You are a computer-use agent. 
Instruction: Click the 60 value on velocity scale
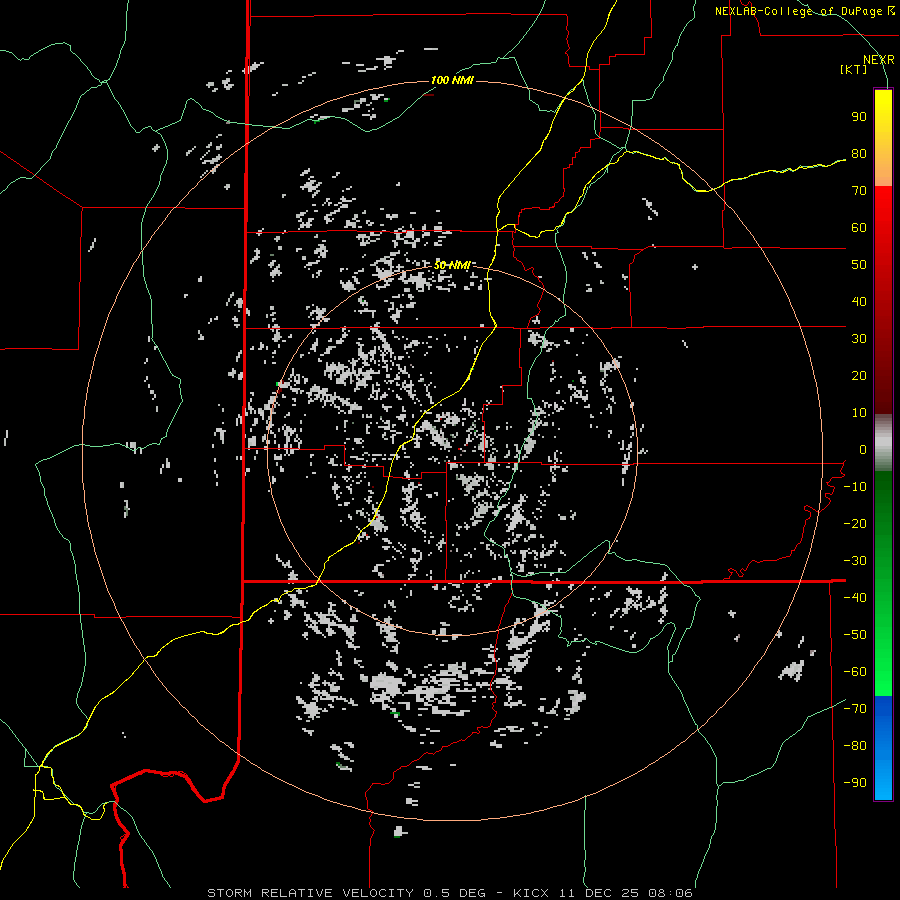(859, 228)
